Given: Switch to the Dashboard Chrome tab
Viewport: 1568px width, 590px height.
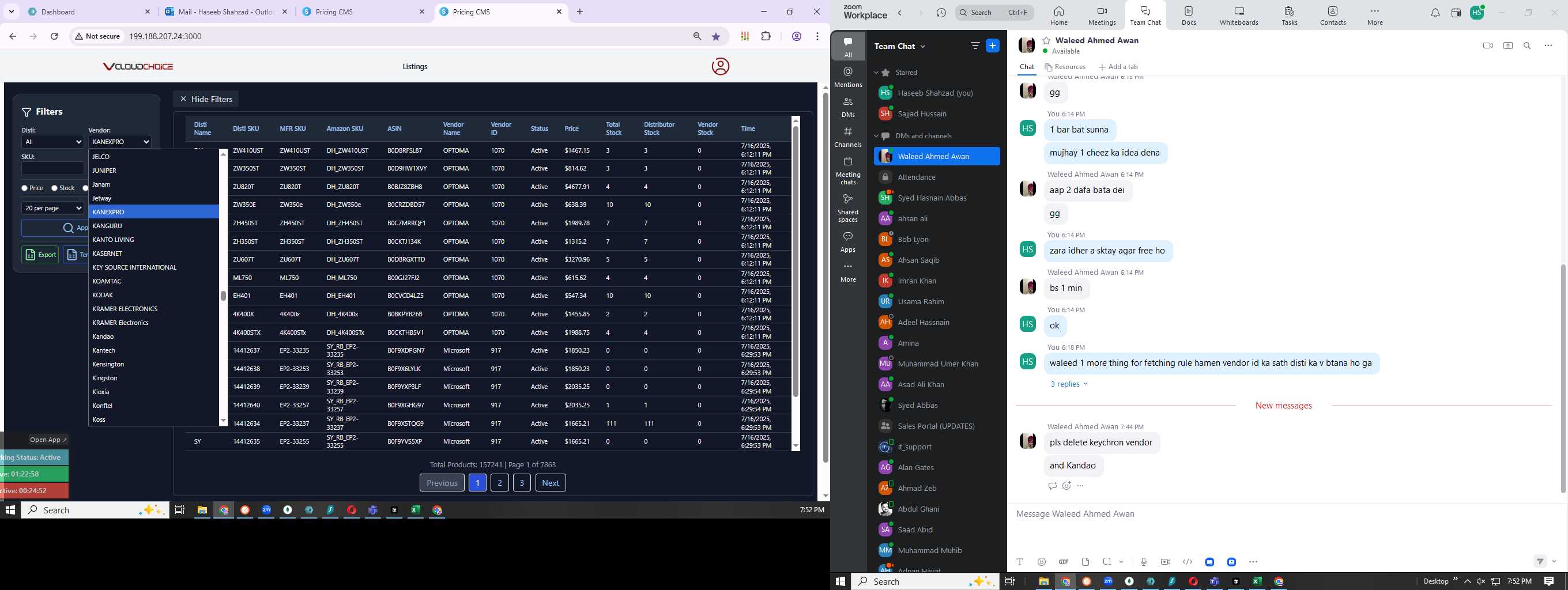Looking at the screenshot, I should click(x=89, y=12).
